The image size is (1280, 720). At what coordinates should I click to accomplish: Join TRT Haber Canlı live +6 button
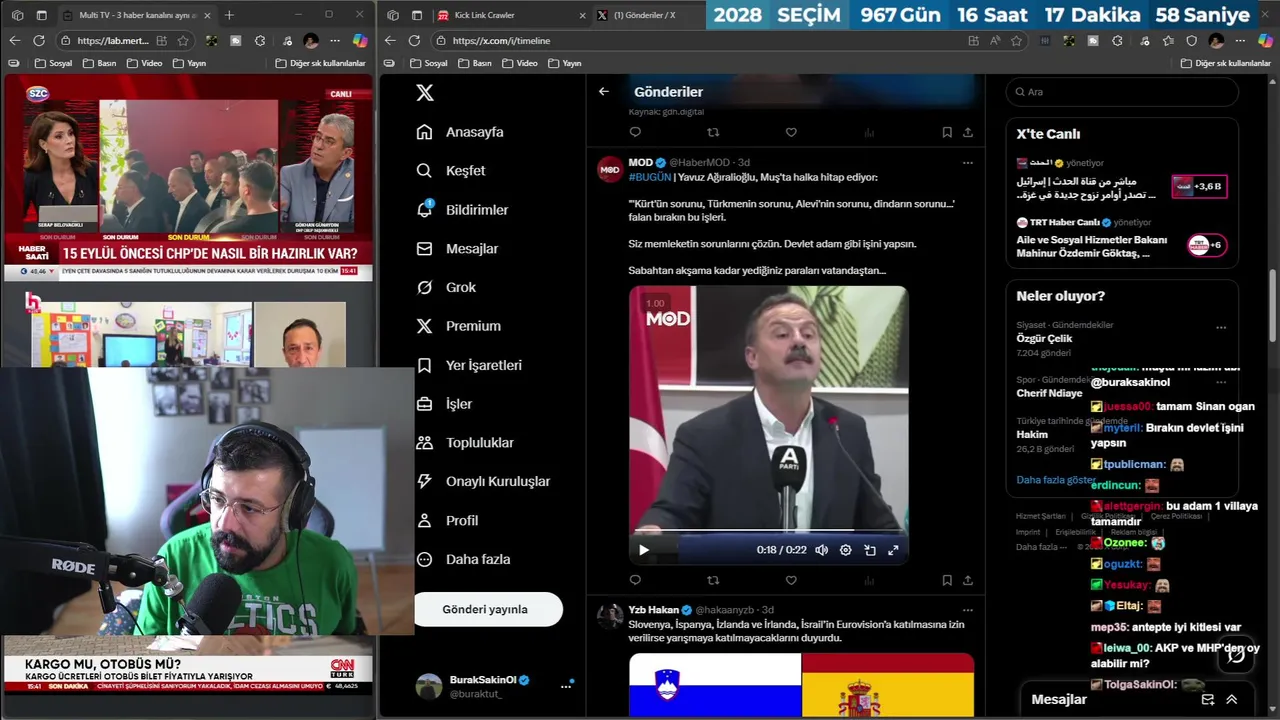1207,245
